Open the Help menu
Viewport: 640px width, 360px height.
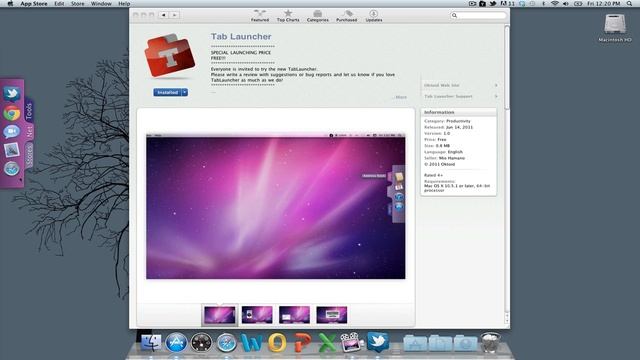(x=124, y=3)
